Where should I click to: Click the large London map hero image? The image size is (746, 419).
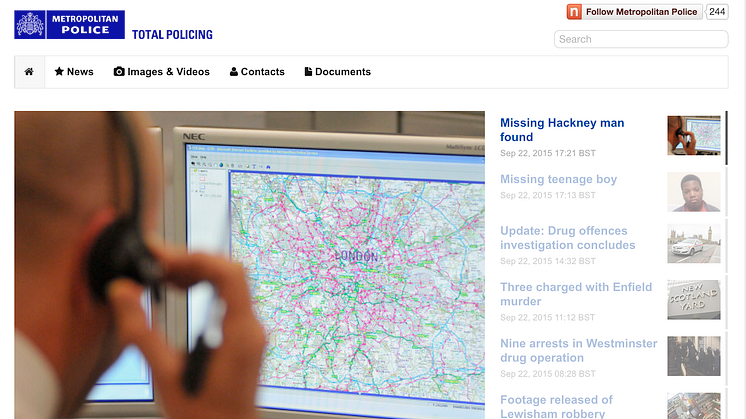(249, 265)
